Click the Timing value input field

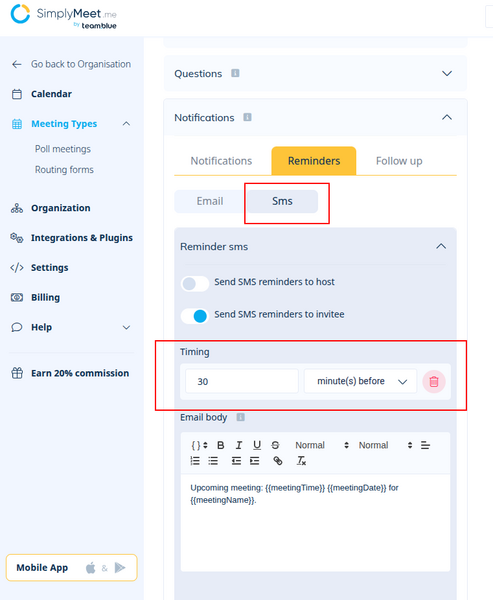tap(242, 381)
